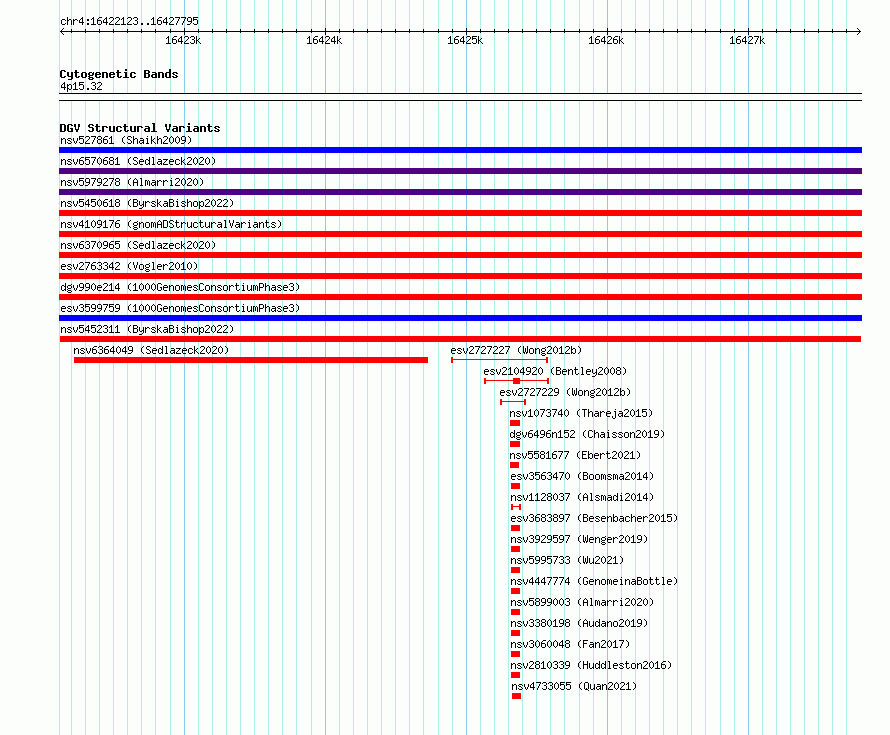Viewport: 890px width, 735px height.
Task: Select the esv2727227 thin span glyph
Action: [499, 360]
